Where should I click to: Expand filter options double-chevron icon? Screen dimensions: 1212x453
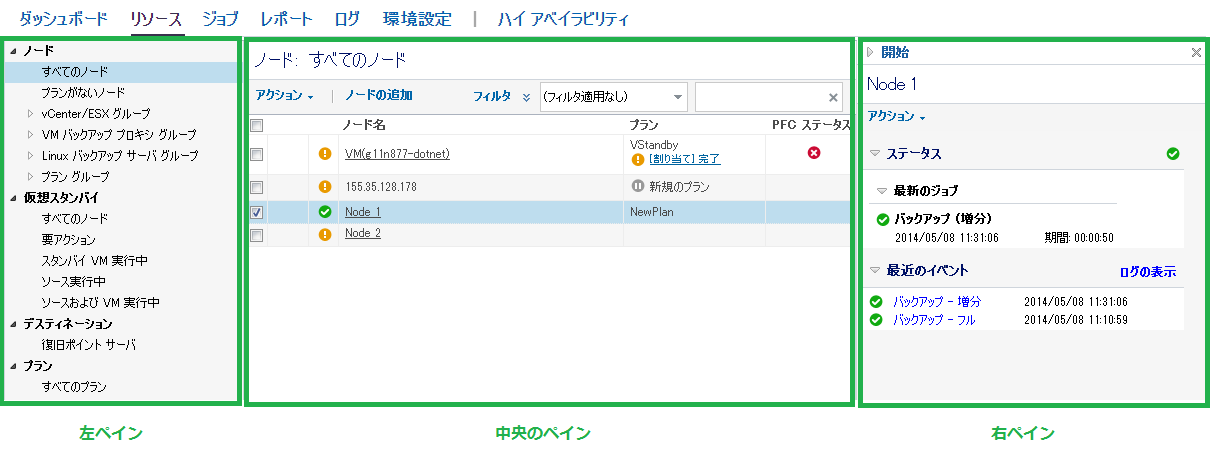click(526, 97)
